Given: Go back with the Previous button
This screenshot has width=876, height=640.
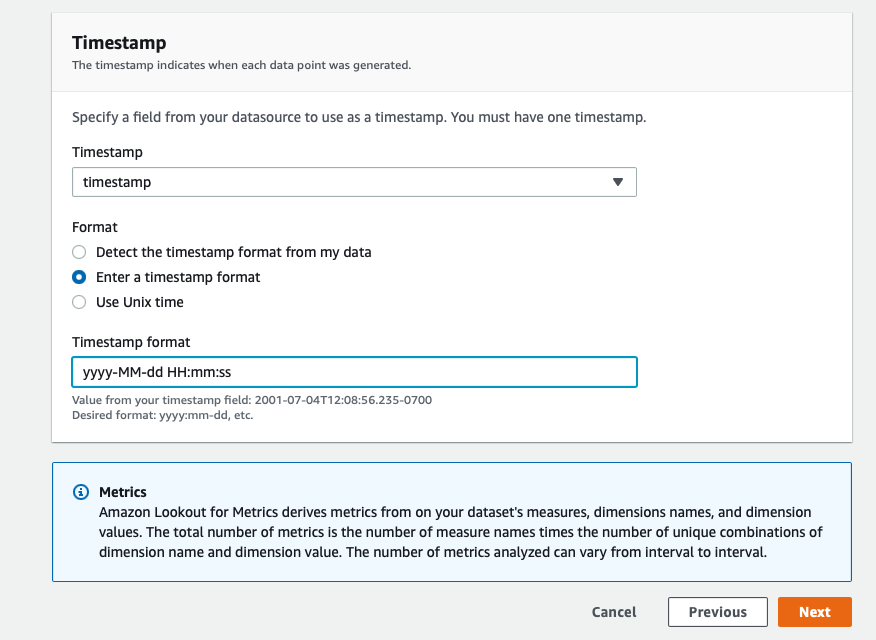Looking at the screenshot, I should pos(717,612).
